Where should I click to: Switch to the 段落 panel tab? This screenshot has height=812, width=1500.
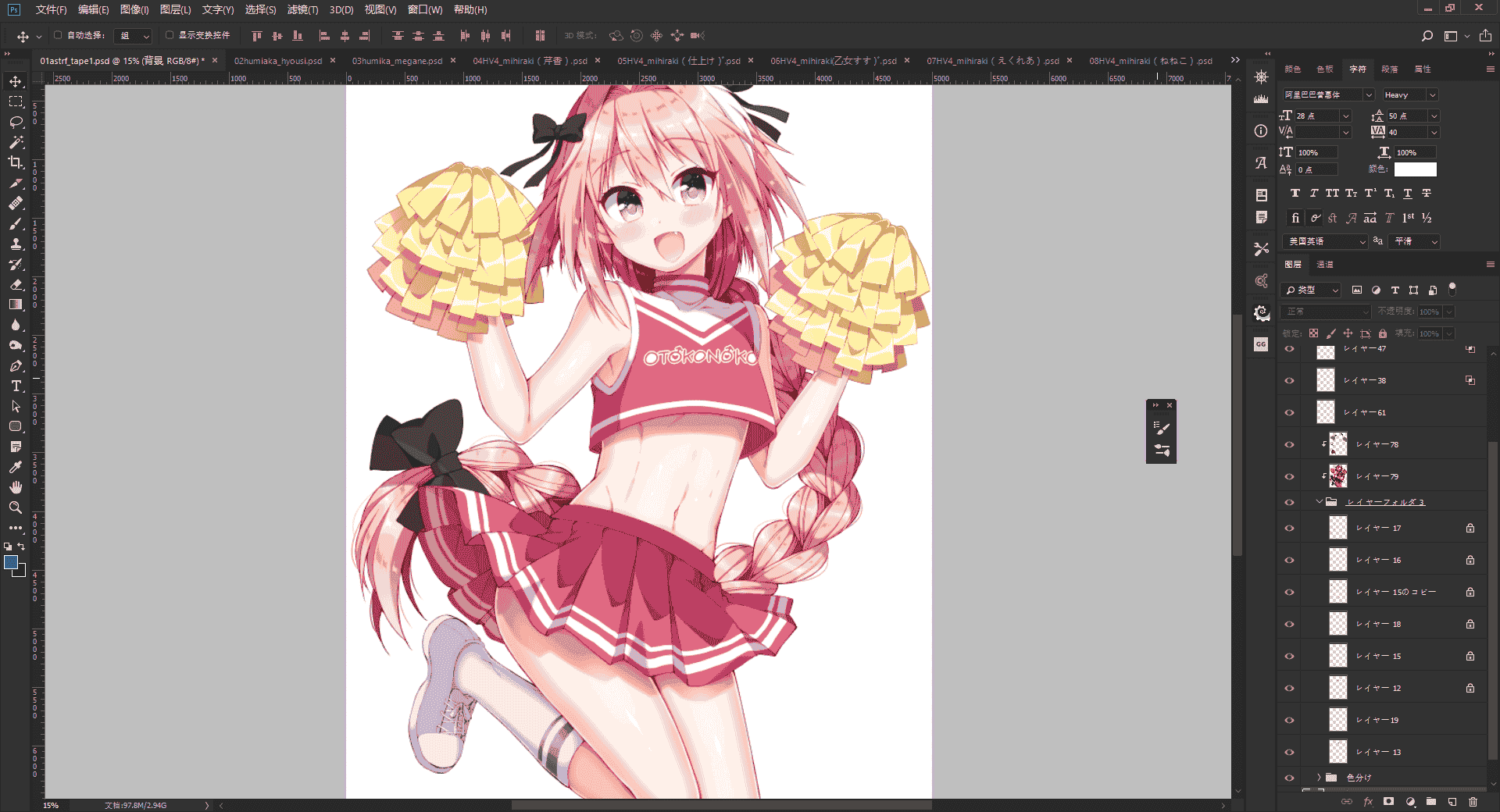coord(1390,69)
